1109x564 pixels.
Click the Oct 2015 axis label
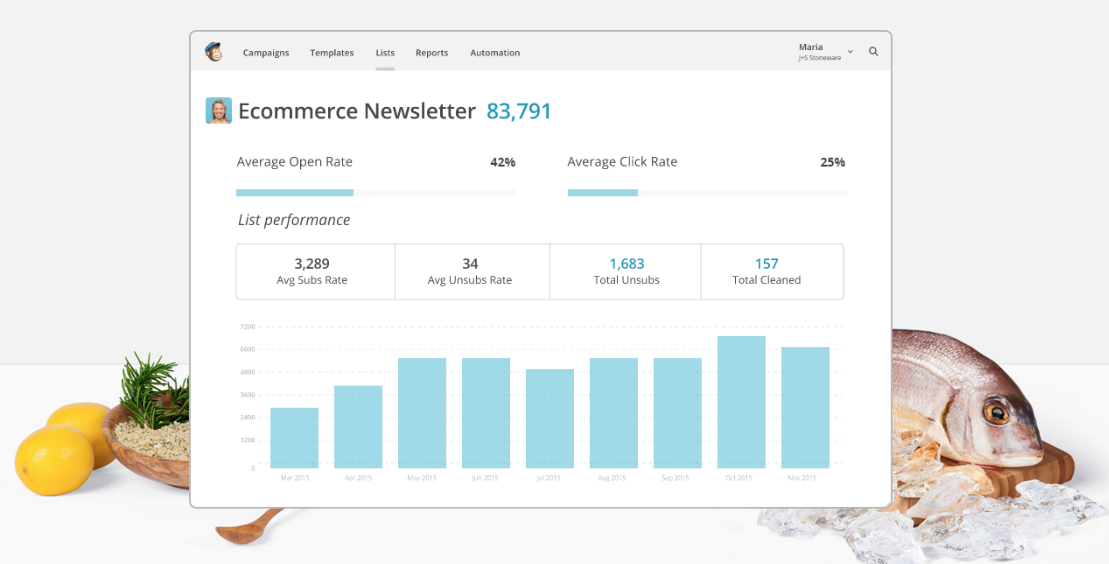pos(738,478)
